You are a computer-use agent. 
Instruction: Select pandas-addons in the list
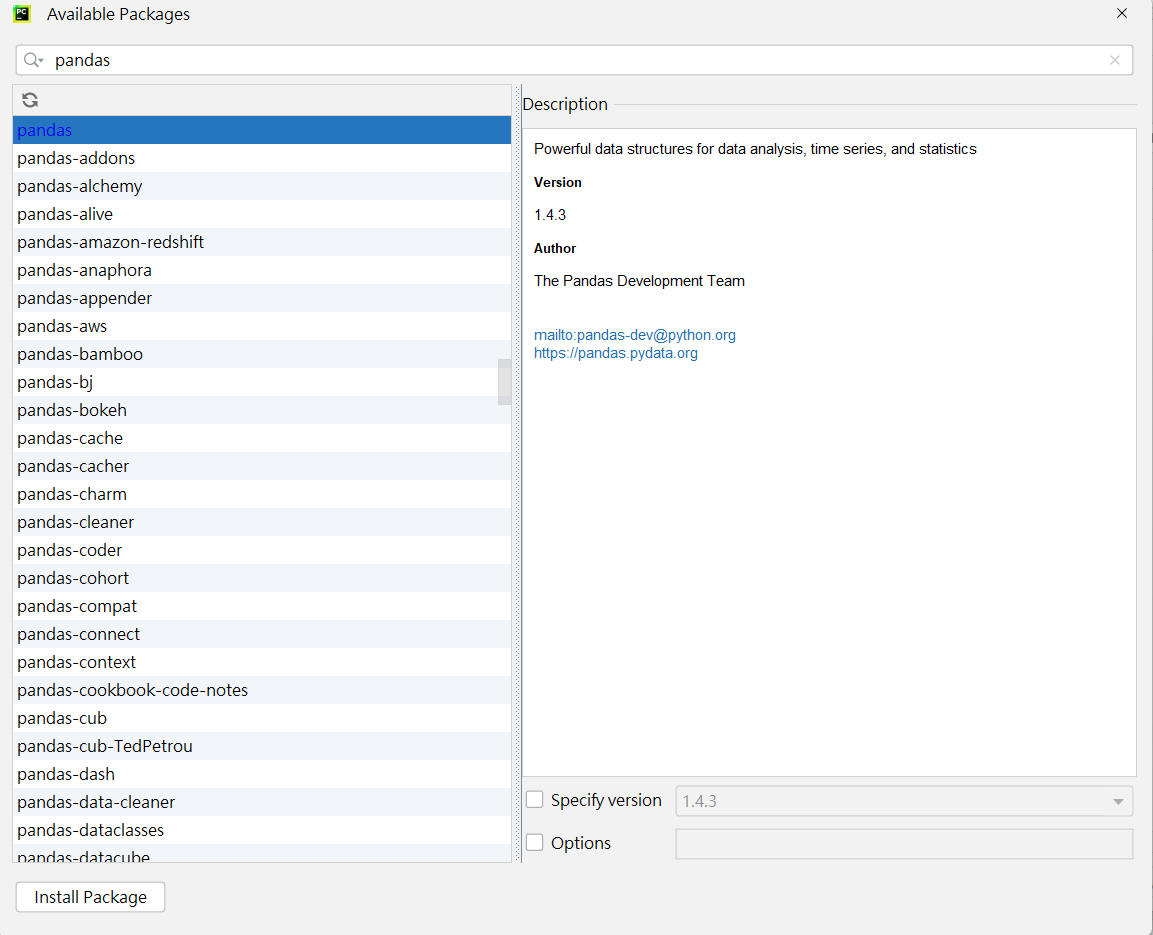(x=262, y=158)
